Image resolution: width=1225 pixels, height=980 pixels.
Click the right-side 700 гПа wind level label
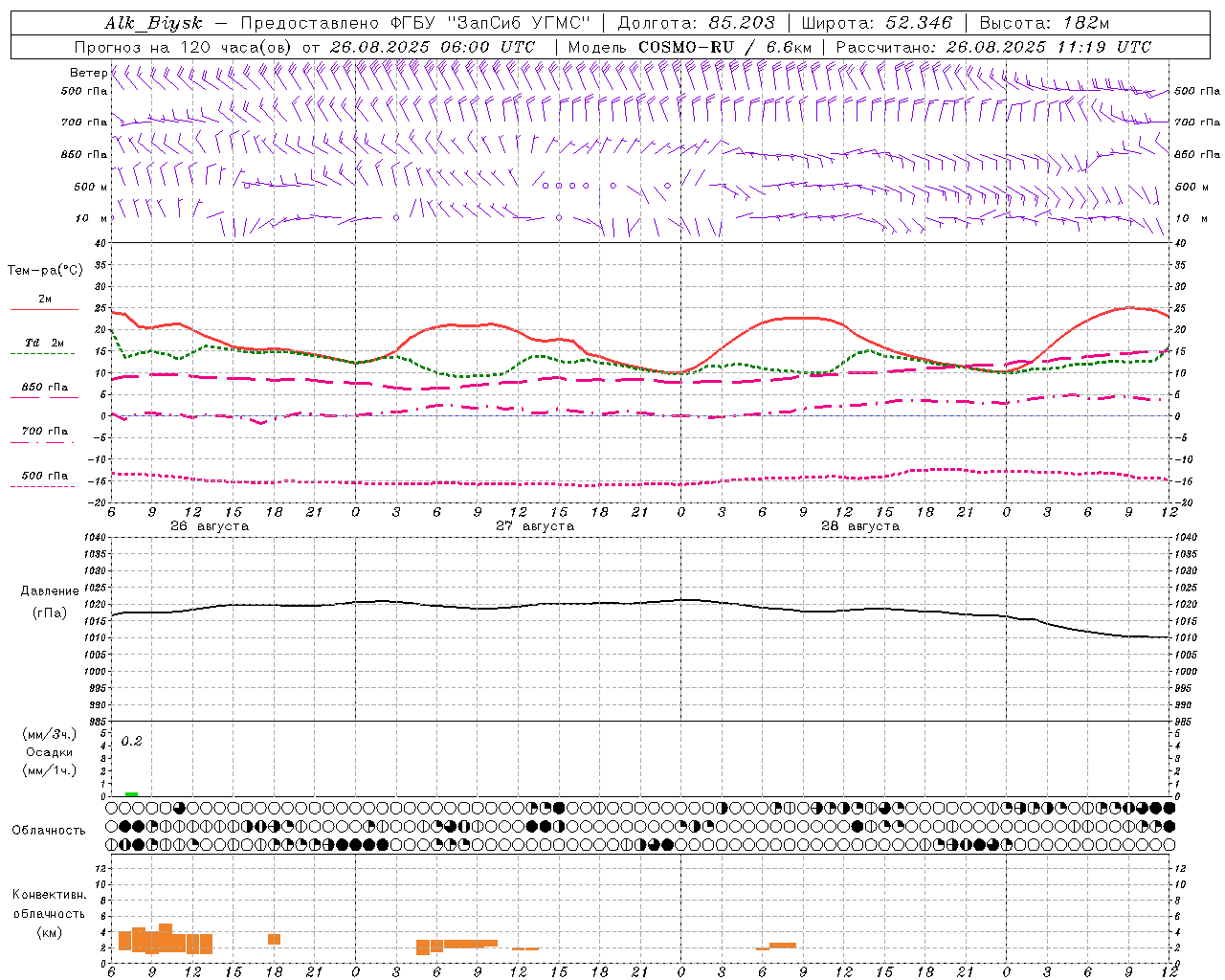click(1197, 122)
